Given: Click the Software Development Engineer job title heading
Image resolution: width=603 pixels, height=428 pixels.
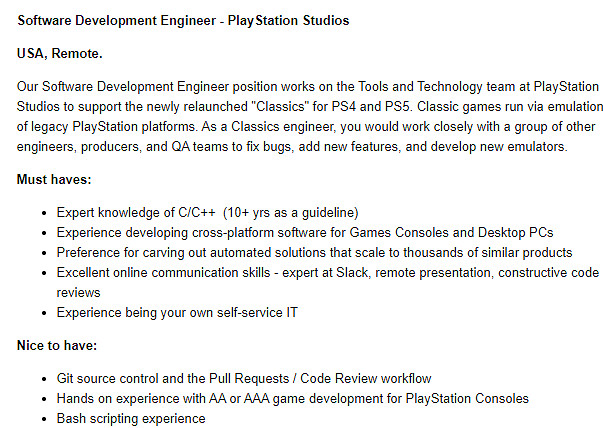Looking at the screenshot, I should tap(183, 20).
